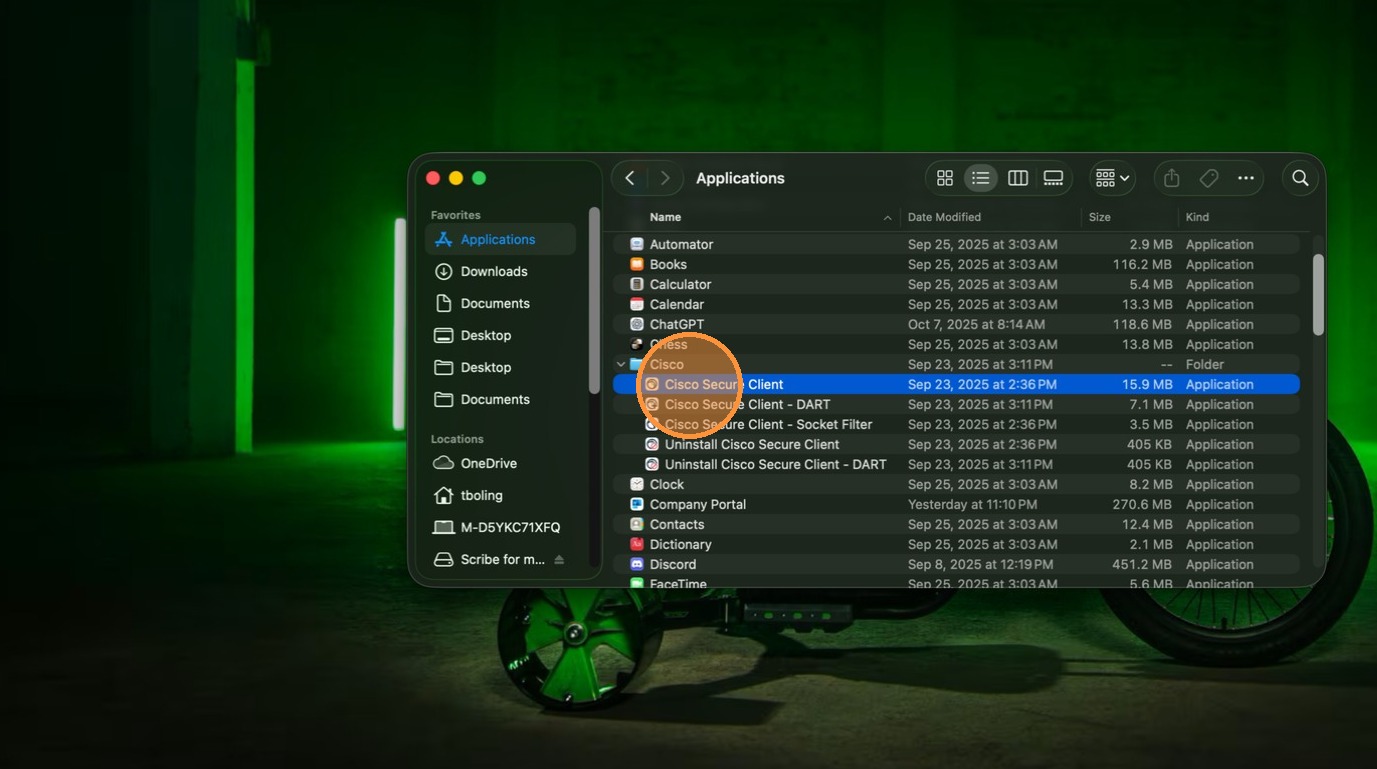Switch to icon grid view

pos(945,178)
